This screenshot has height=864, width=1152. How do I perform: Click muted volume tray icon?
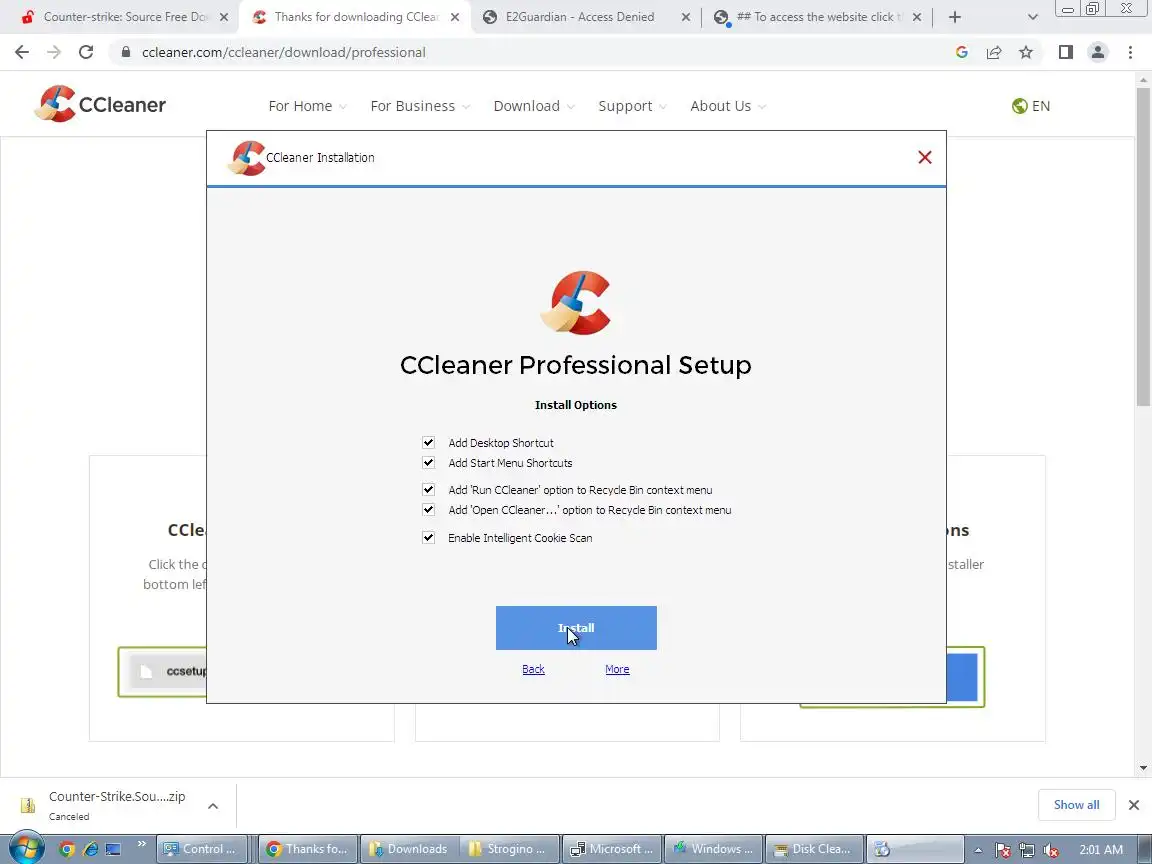(1051, 850)
